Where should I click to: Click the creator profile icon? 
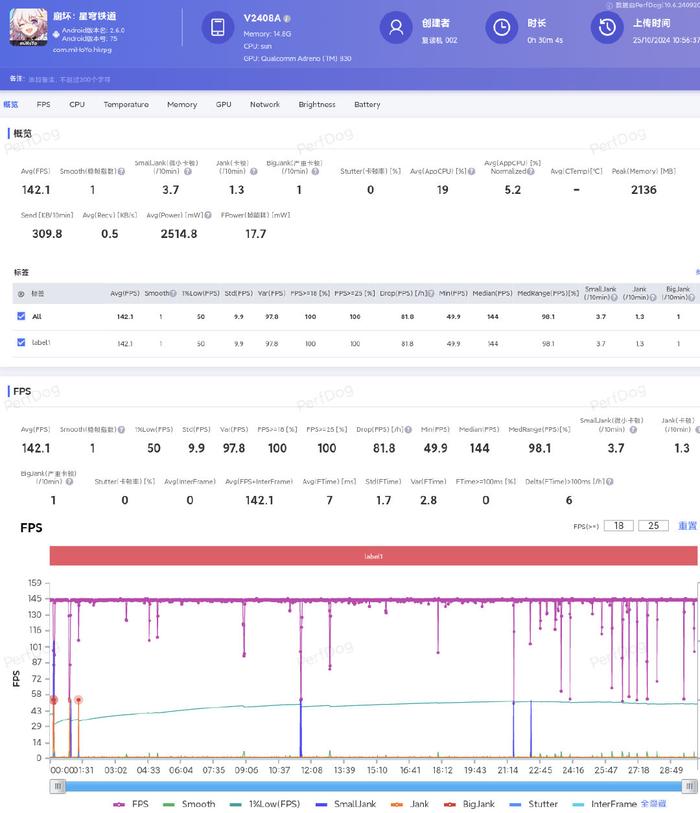pos(397,28)
